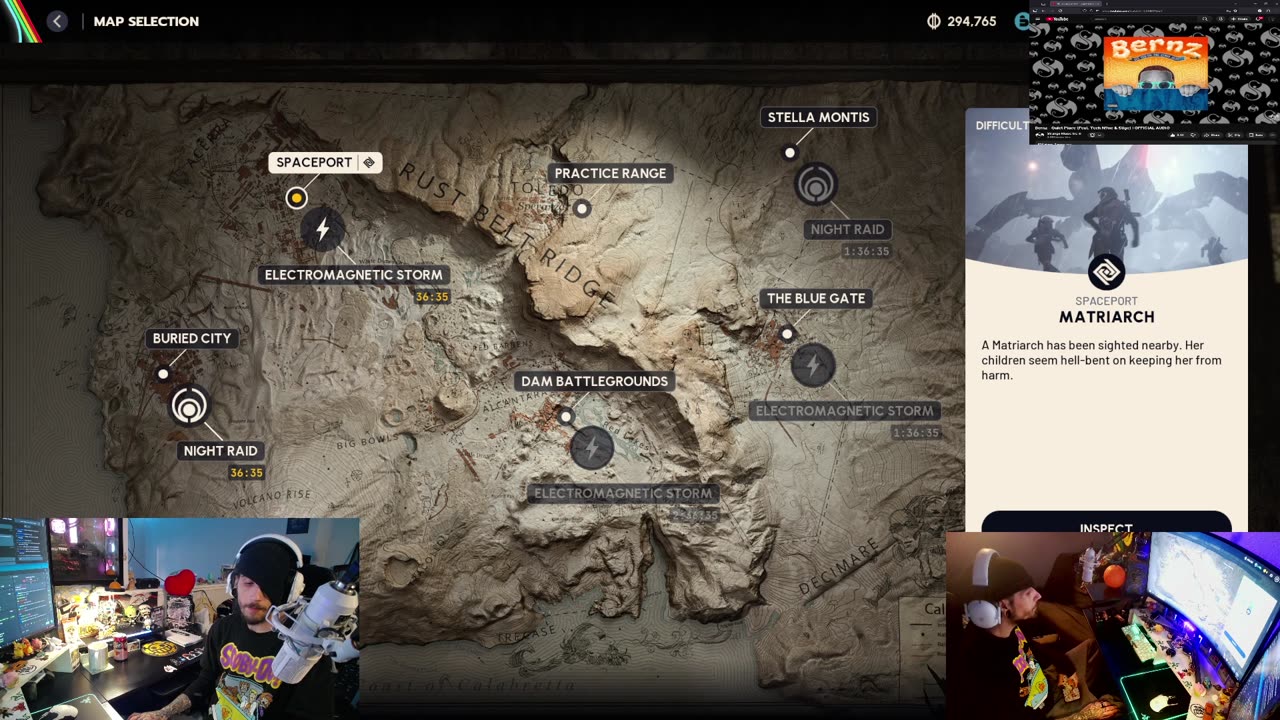Screen dimensions: 1280x720
Task: Click The Blue Gate location marker dot
Action: [x=787, y=334]
